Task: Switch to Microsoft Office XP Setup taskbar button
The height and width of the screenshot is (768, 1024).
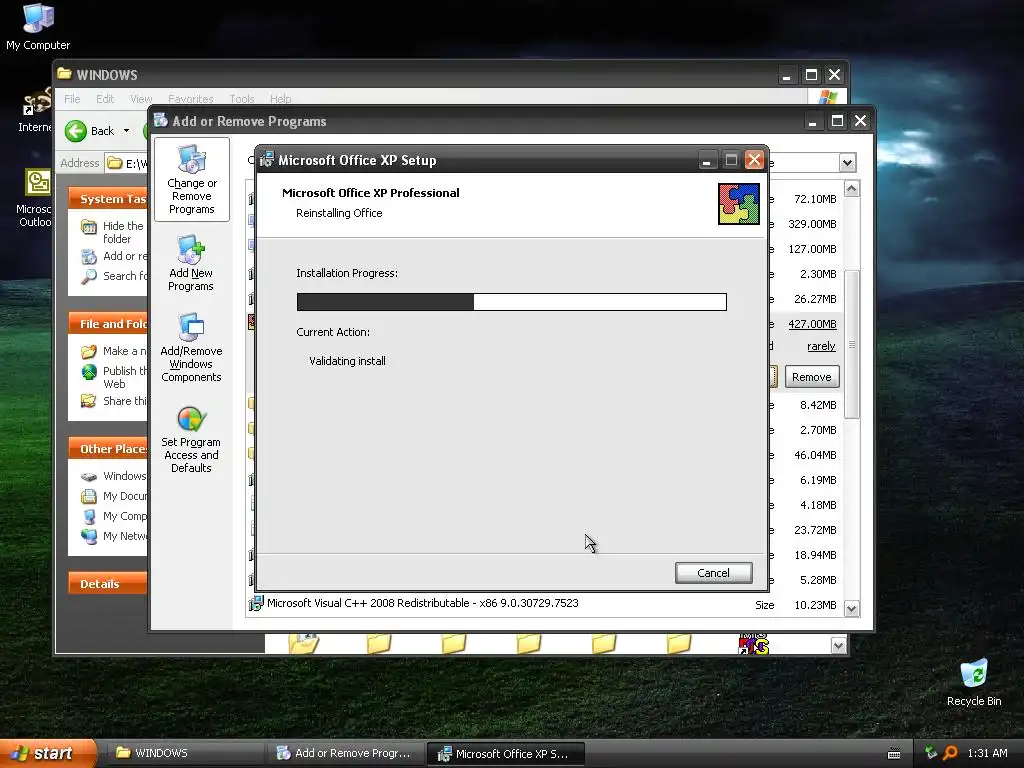Action: (505, 754)
